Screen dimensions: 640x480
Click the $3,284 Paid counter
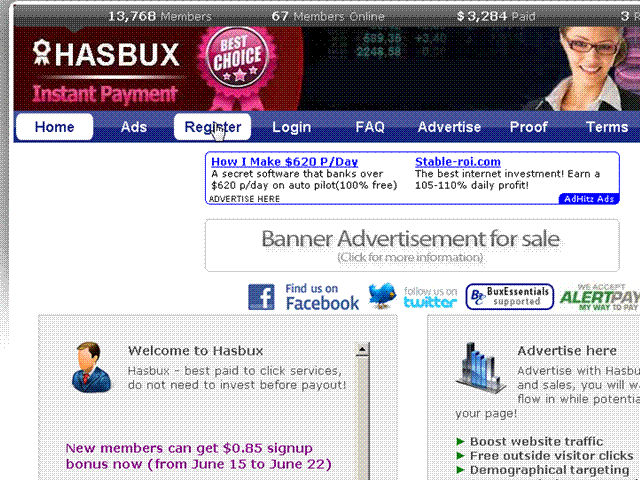pos(496,16)
